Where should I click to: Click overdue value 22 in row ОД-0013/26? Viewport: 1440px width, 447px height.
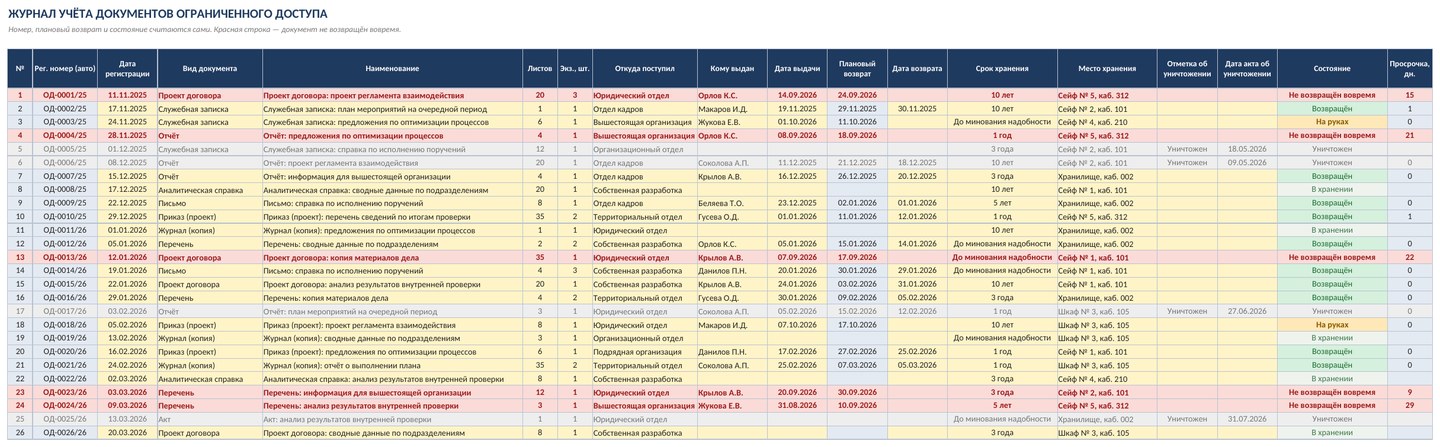[1409, 257]
